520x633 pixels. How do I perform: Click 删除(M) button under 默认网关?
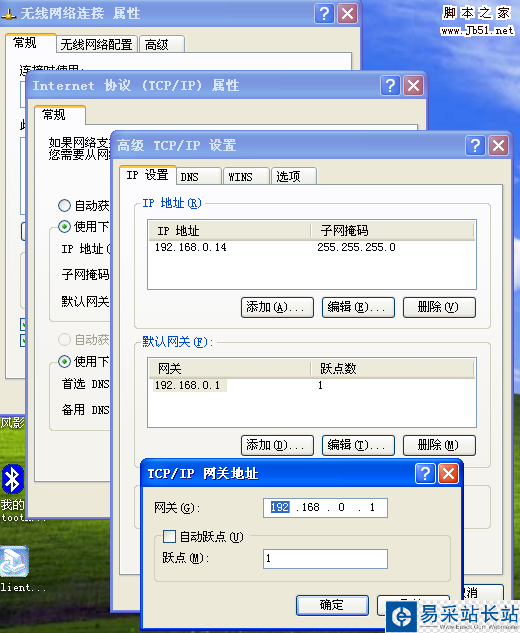[439, 445]
